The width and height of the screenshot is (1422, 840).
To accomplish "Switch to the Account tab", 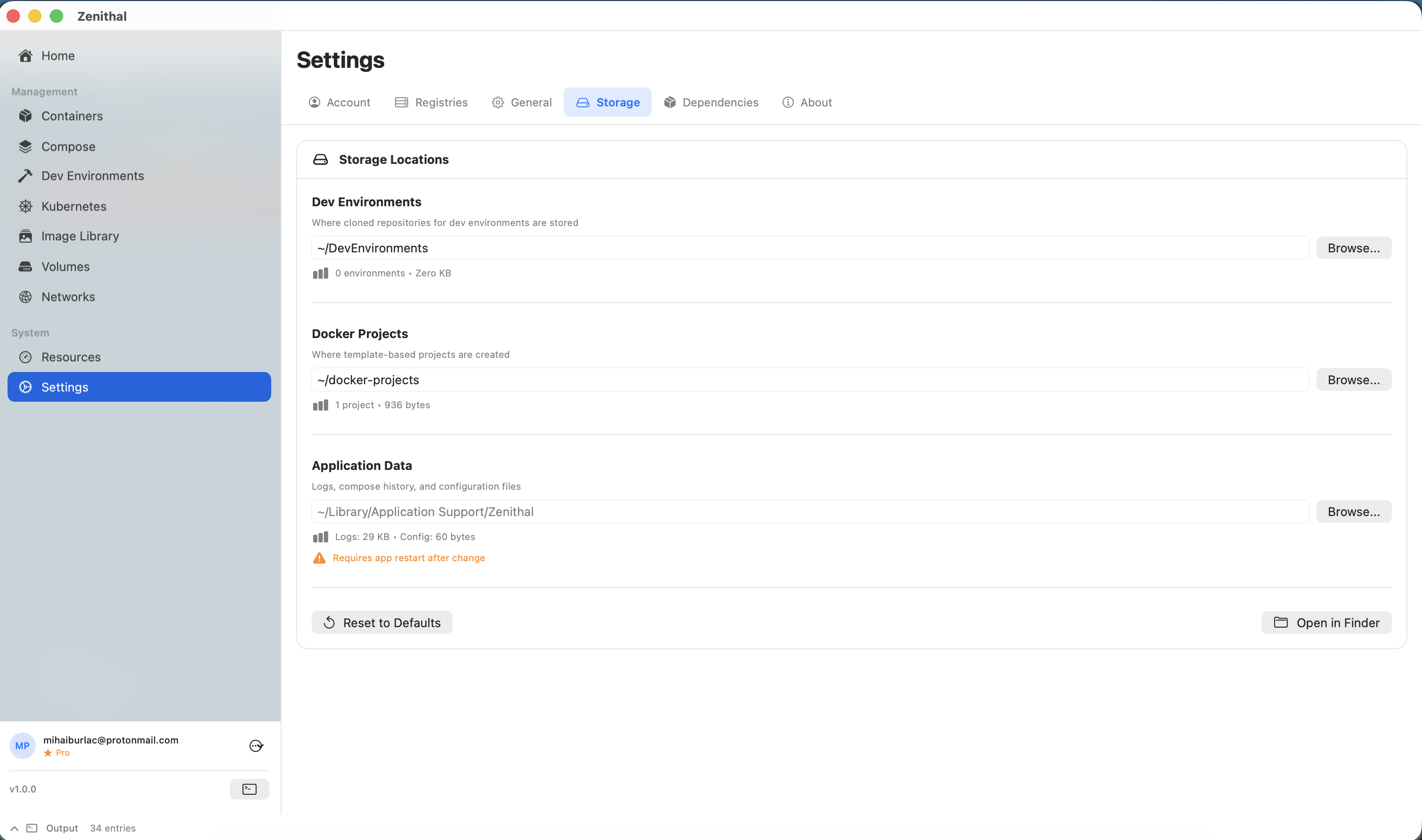I will (339, 103).
